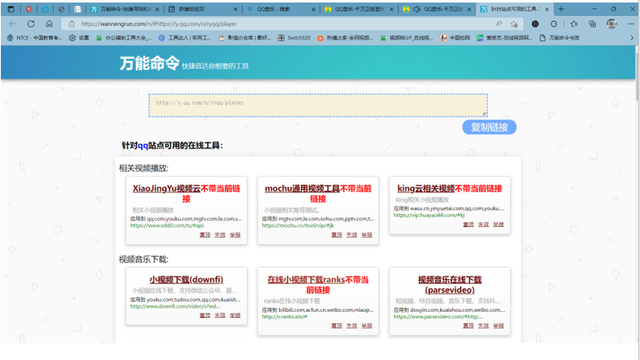Open the 视频音乐在线下载(parsevideo) link
Image resolution: width=640 pixels, height=360 pixels.
[x=450, y=284]
